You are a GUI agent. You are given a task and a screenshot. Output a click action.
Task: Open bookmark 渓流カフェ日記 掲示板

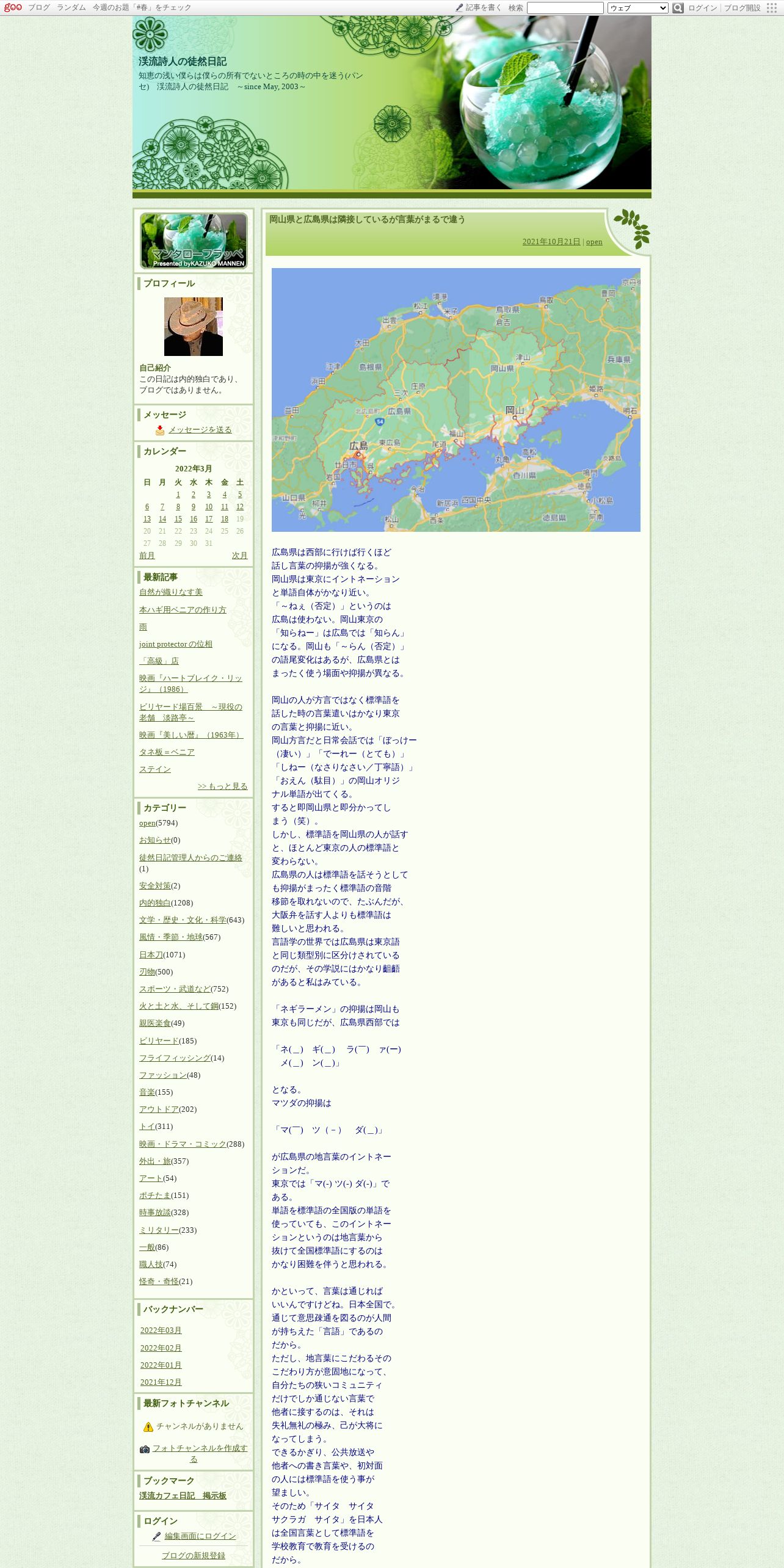coord(183,1496)
